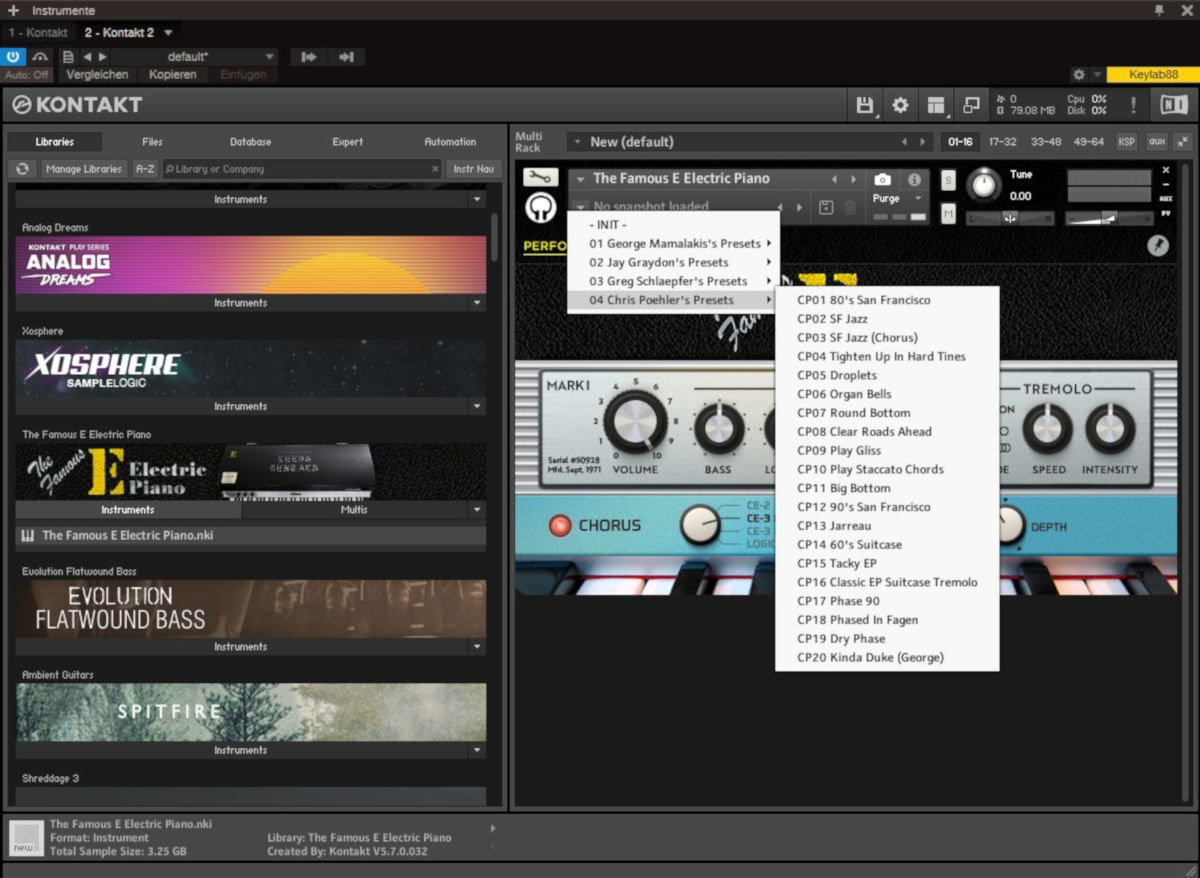This screenshot has height=878, width=1200.
Task: Adjust the instrument pan slider
Action: coord(1010,217)
